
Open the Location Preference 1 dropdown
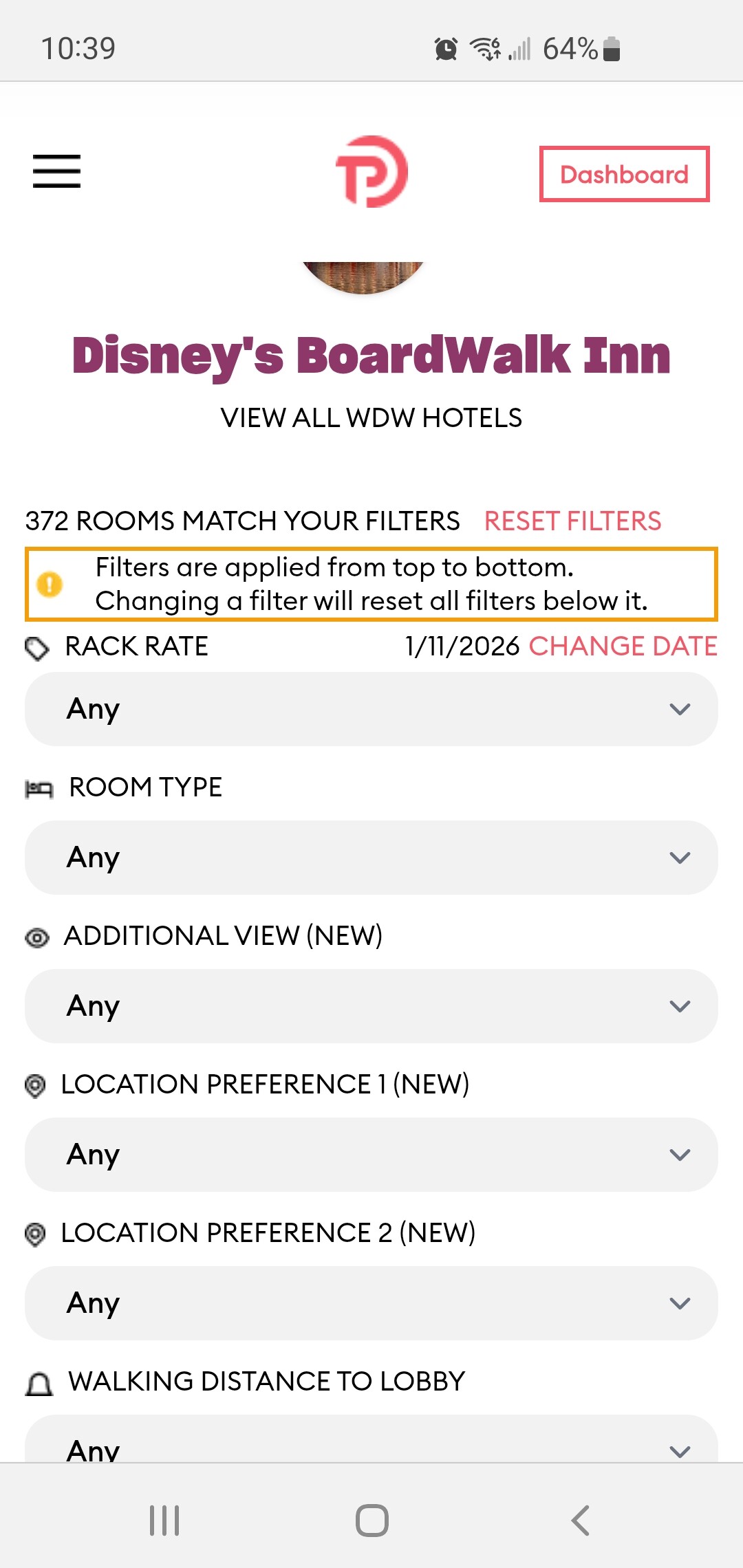371,1155
